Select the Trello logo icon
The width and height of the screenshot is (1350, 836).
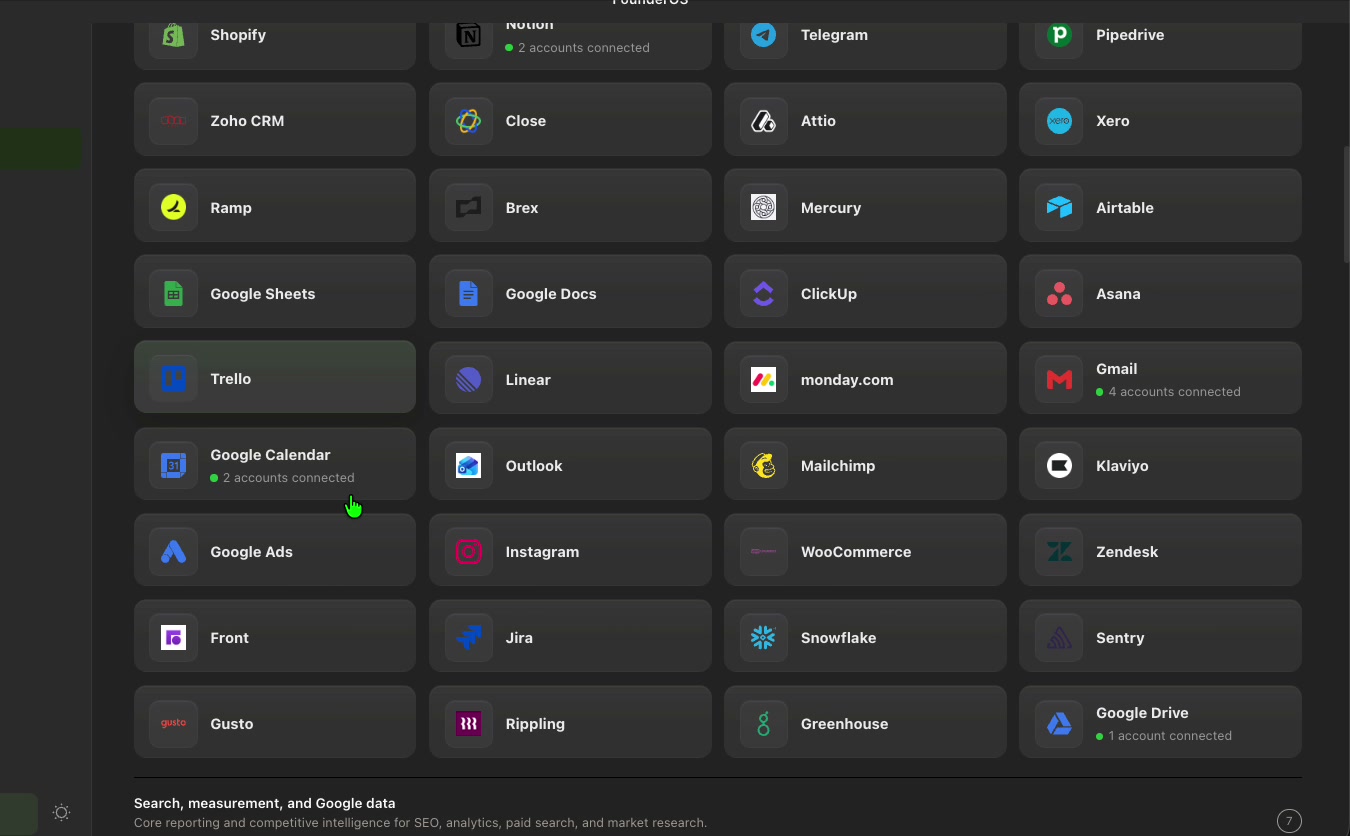pos(174,379)
